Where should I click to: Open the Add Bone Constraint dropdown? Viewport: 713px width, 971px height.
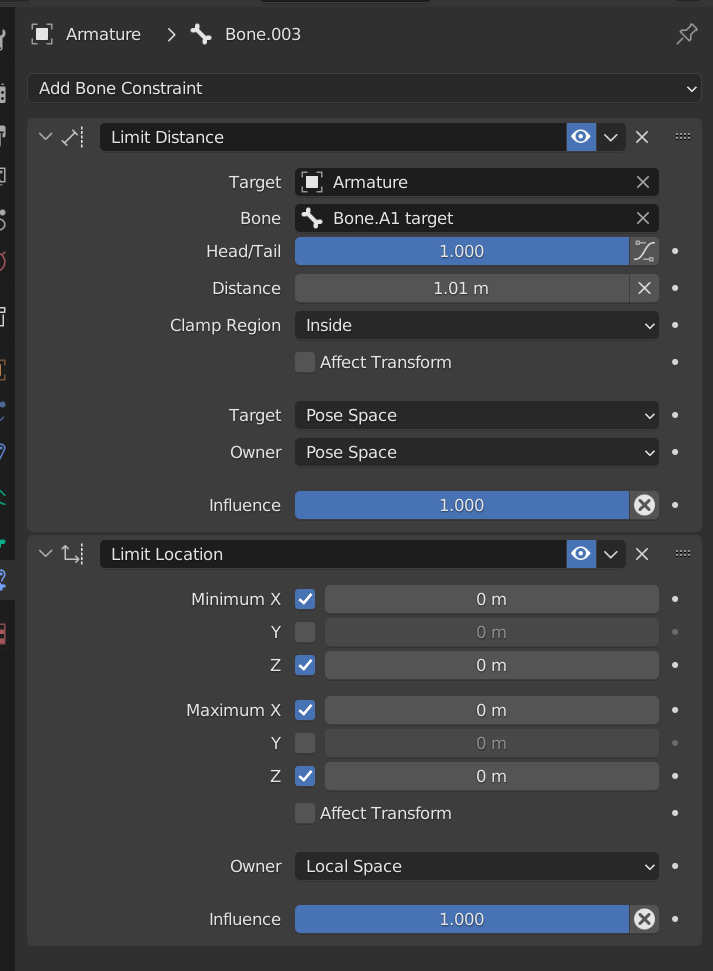click(365, 88)
